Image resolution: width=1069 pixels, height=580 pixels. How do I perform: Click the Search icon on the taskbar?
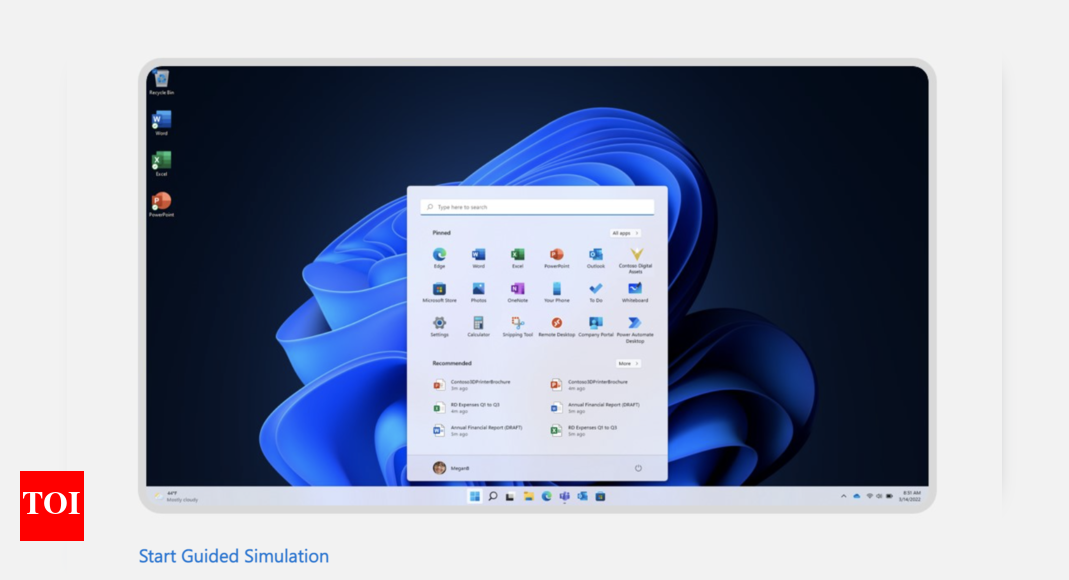pos(492,496)
